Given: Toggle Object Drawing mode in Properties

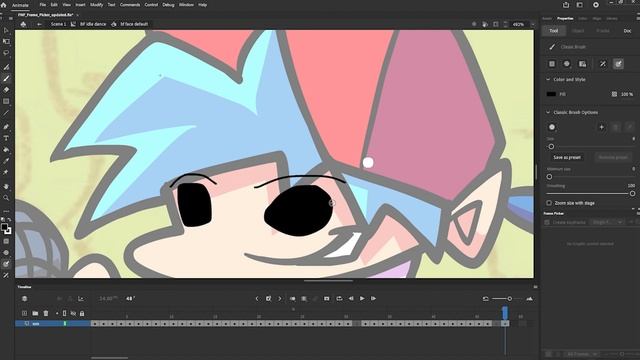Looking at the screenshot, I should (x=552, y=64).
